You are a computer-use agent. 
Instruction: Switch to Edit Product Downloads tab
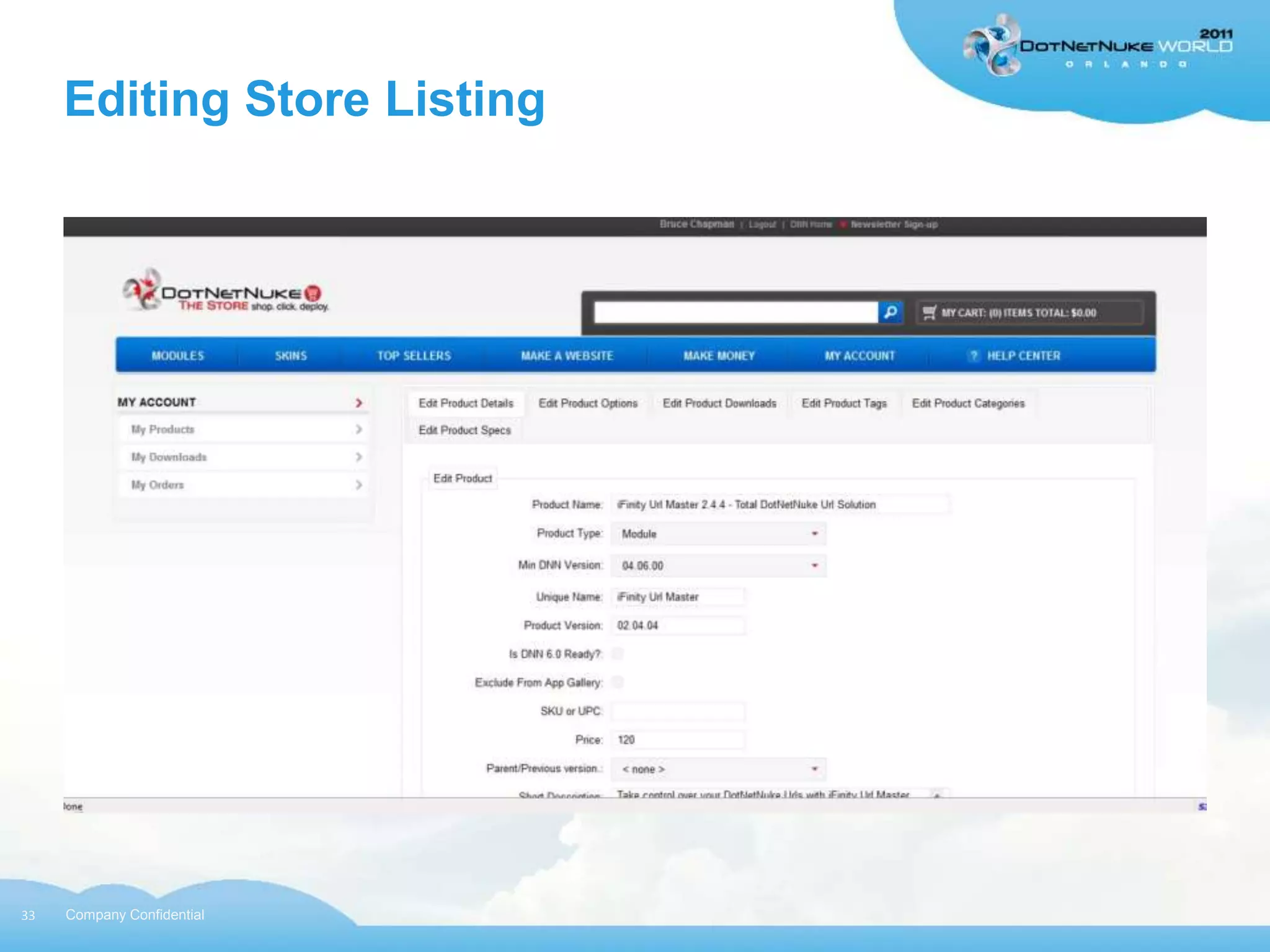pyautogui.click(x=719, y=403)
